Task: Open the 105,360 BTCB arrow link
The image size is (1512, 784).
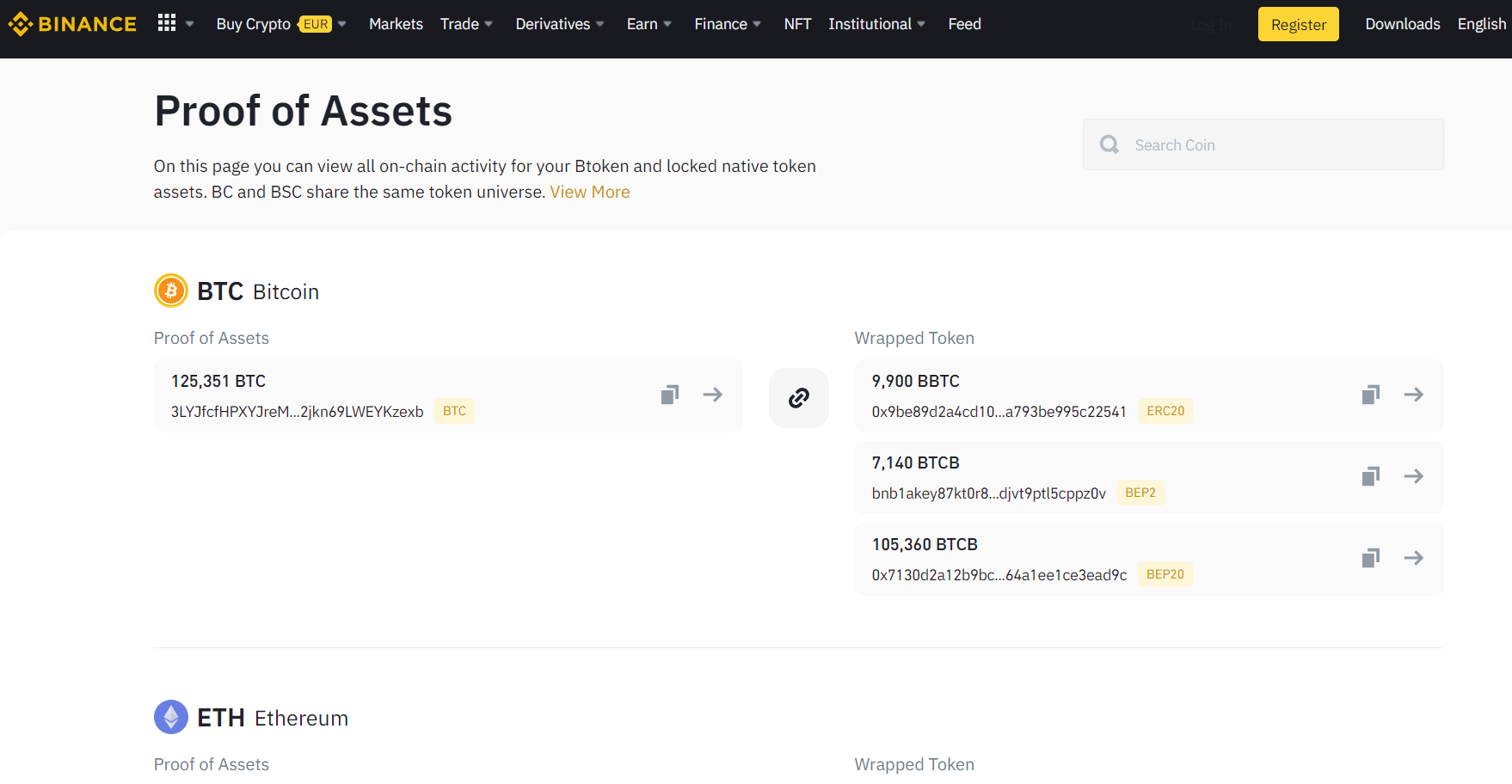Action: pos(1414,558)
